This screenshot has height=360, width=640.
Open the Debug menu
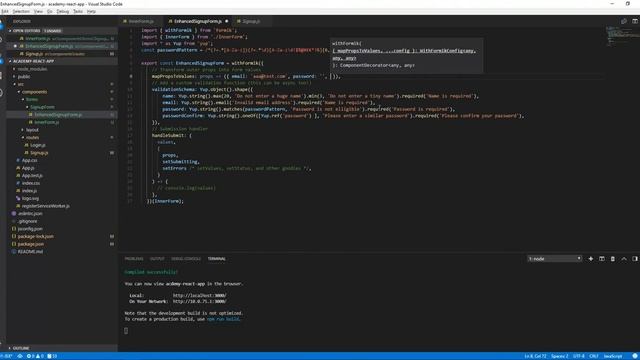click(x=62, y=11)
